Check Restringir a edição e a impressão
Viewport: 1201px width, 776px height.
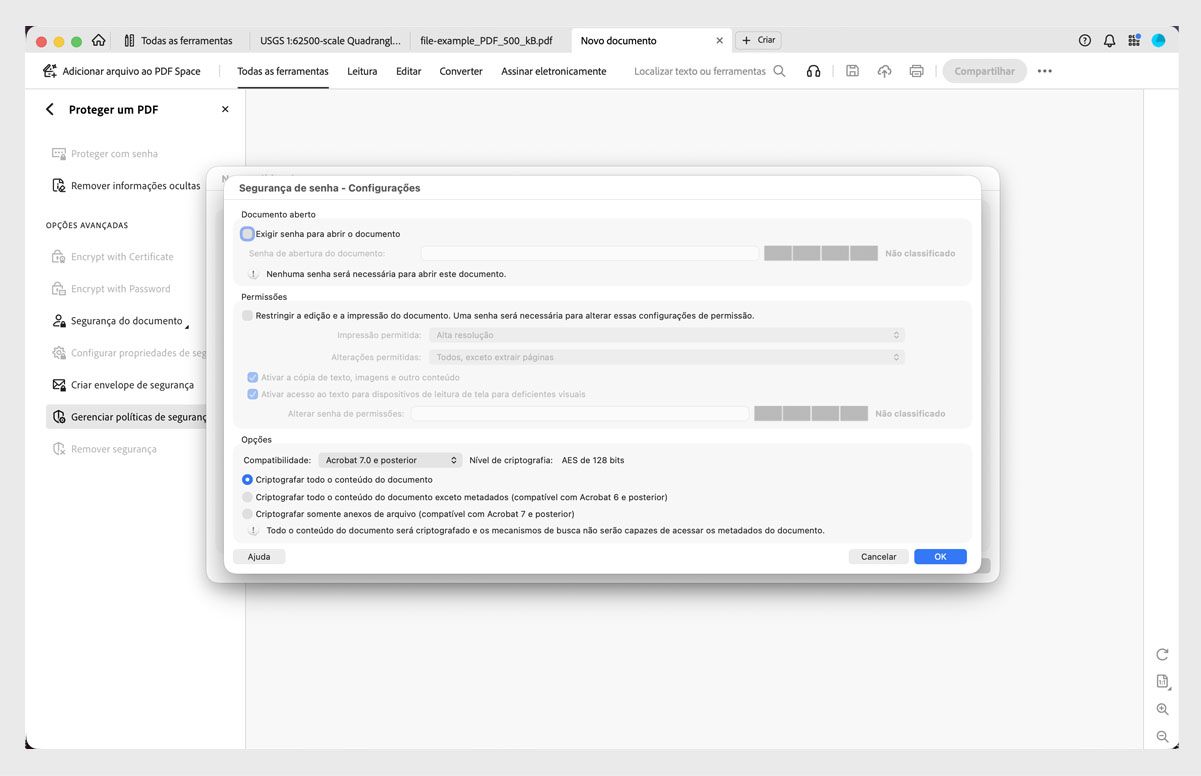point(247,315)
